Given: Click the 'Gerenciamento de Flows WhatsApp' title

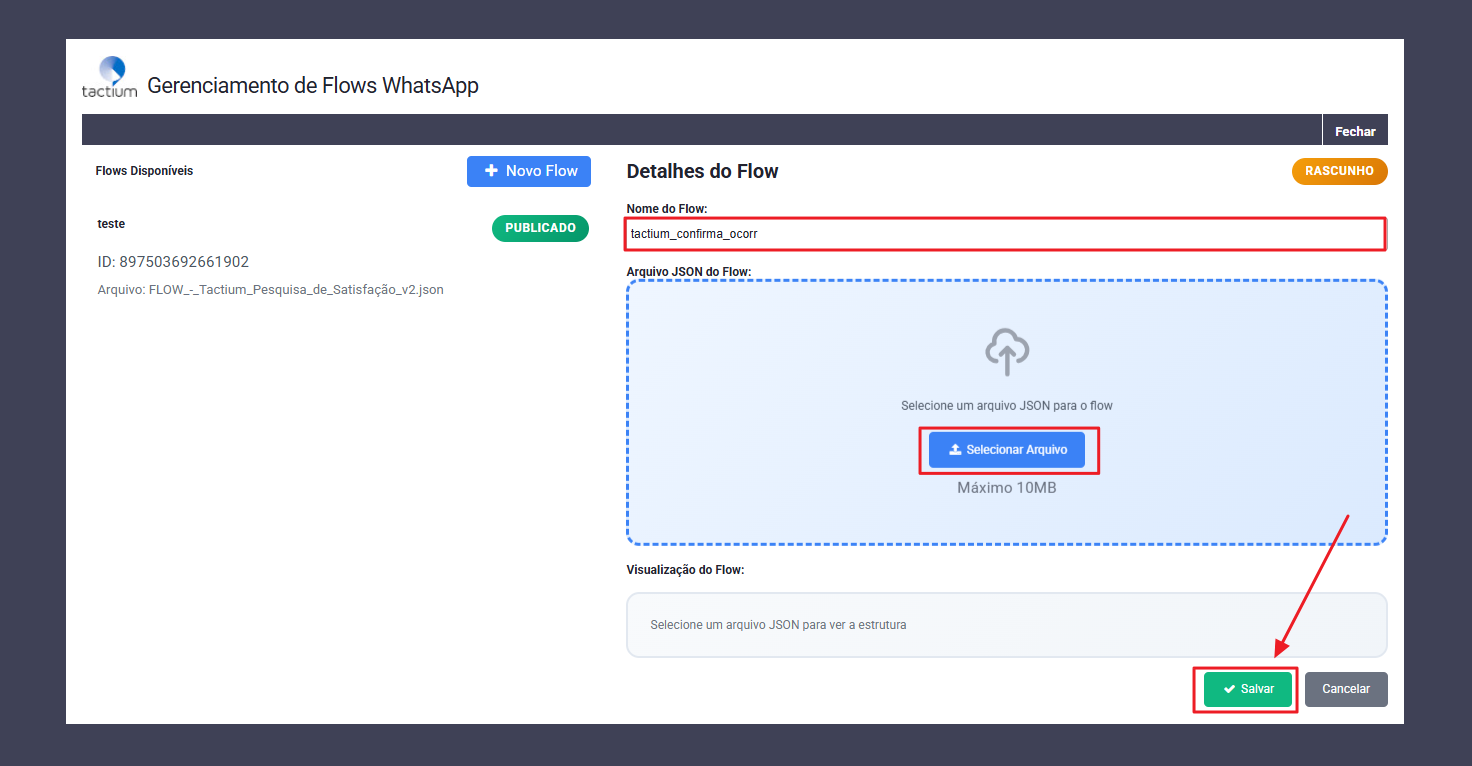Looking at the screenshot, I should point(312,85).
